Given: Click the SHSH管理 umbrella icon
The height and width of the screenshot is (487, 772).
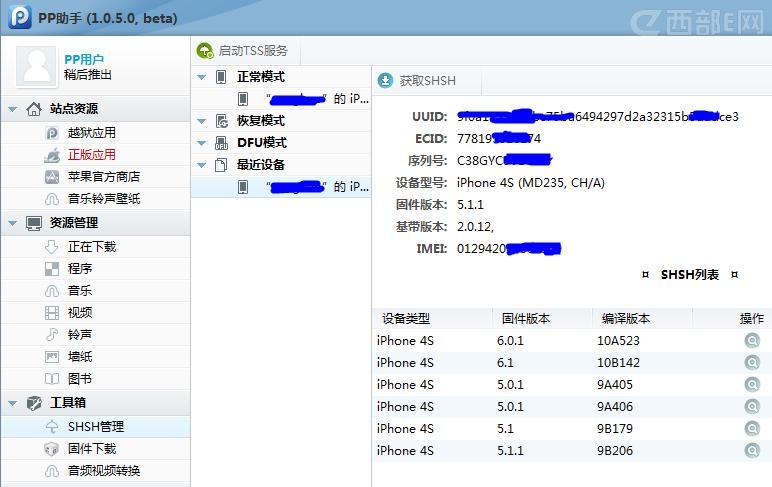Looking at the screenshot, I should 52,426.
